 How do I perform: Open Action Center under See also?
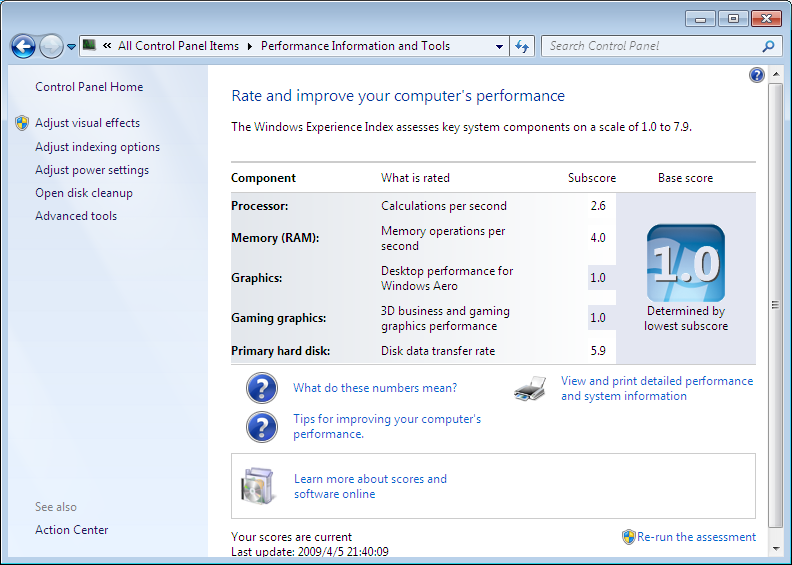72,530
